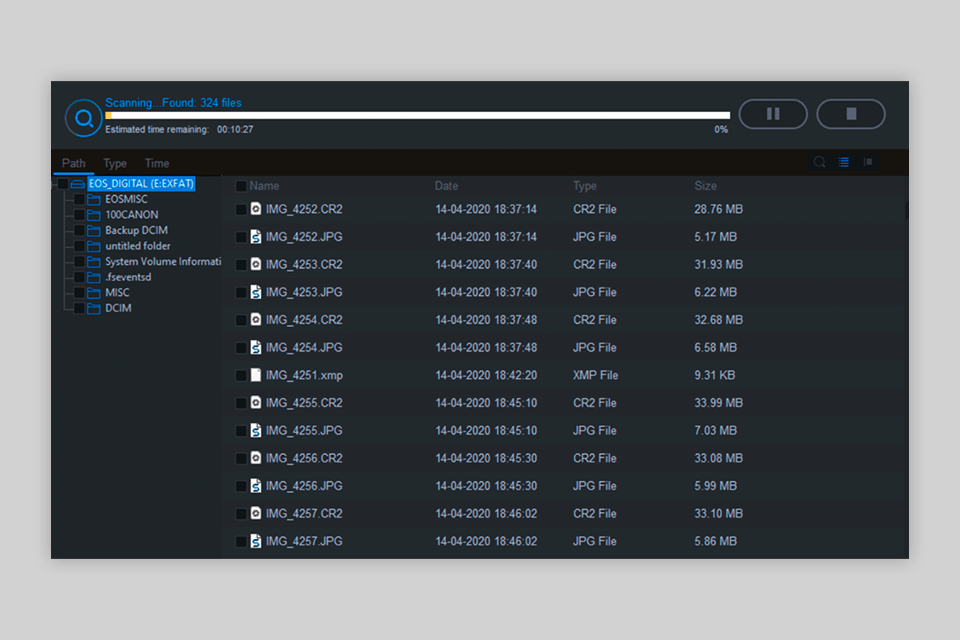Sort files by Date column

[446, 186]
